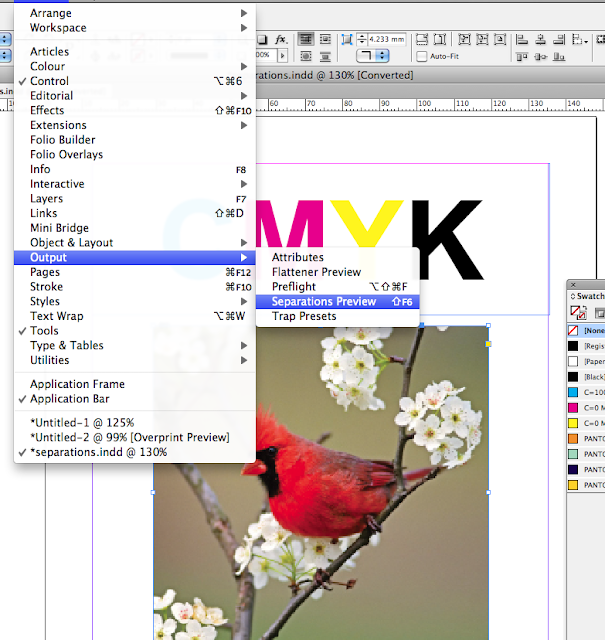Open the Links panel menu item
Viewport: 605px width, 640px height.
(x=135, y=213)
